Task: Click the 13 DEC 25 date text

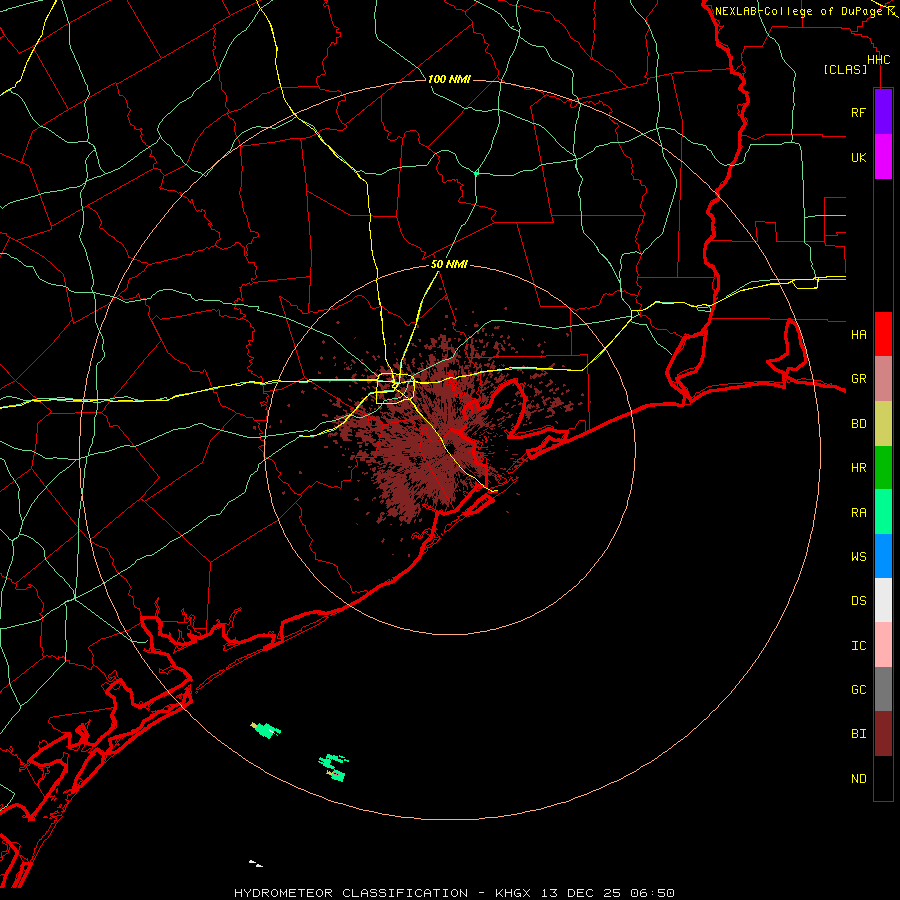Action: click(581, 893)
